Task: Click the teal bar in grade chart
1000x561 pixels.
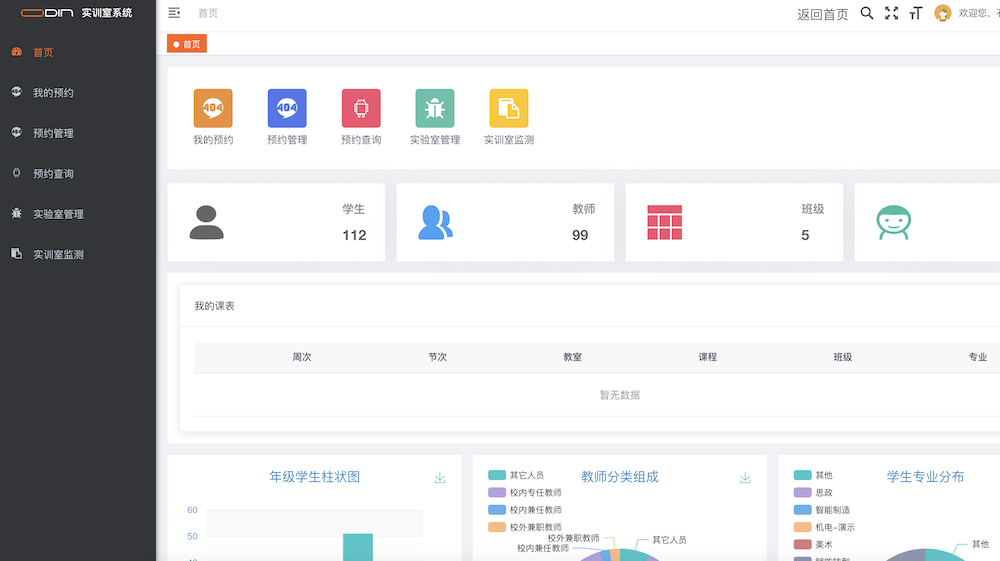Action: (x=358, y=547)
